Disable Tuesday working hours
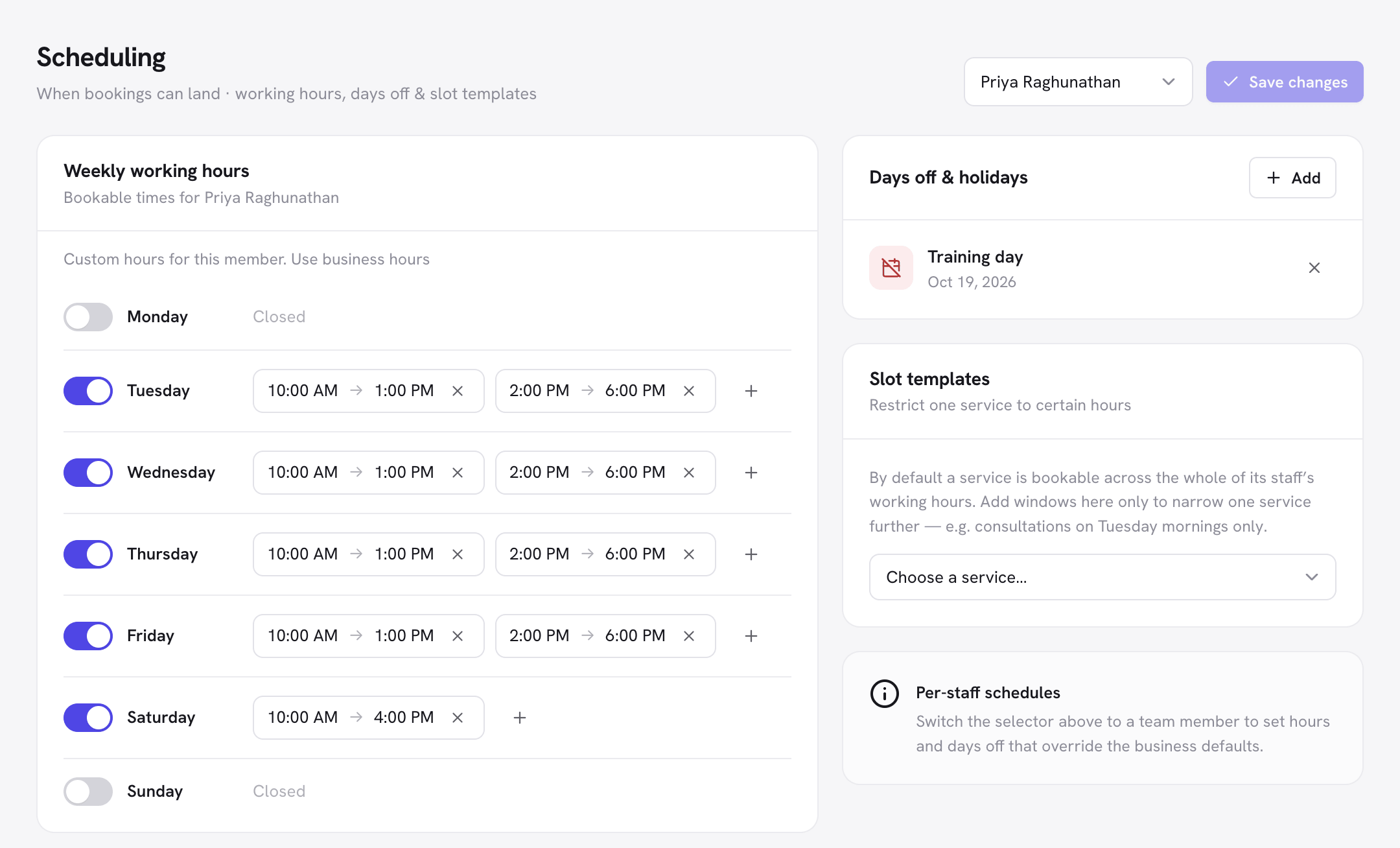 click(88, 391)
